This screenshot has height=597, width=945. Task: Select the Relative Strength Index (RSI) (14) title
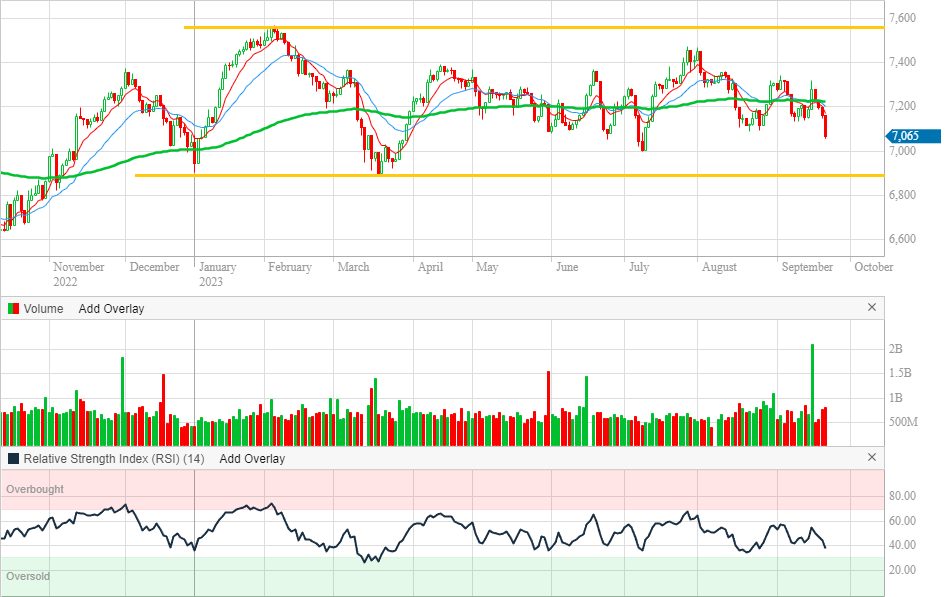(x=114, y=459)
